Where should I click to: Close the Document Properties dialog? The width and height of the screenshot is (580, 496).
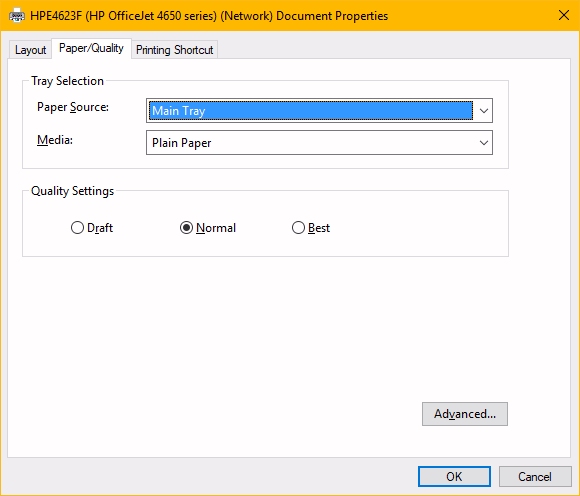[x=564, y=16]
